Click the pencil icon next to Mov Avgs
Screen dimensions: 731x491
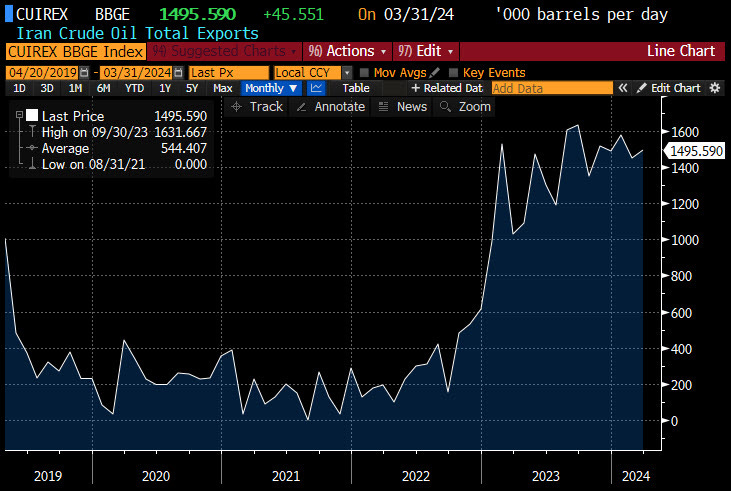pos(434,73)
